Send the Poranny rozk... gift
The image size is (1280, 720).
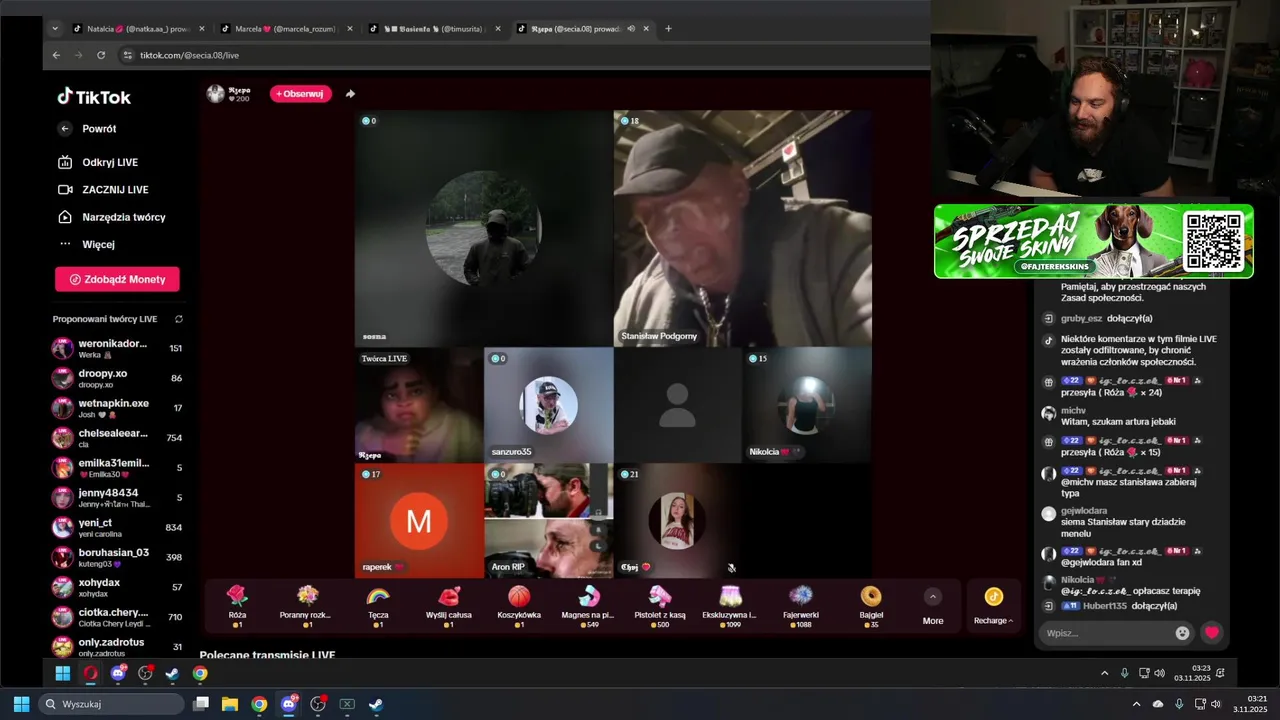[x=307, y=605]
